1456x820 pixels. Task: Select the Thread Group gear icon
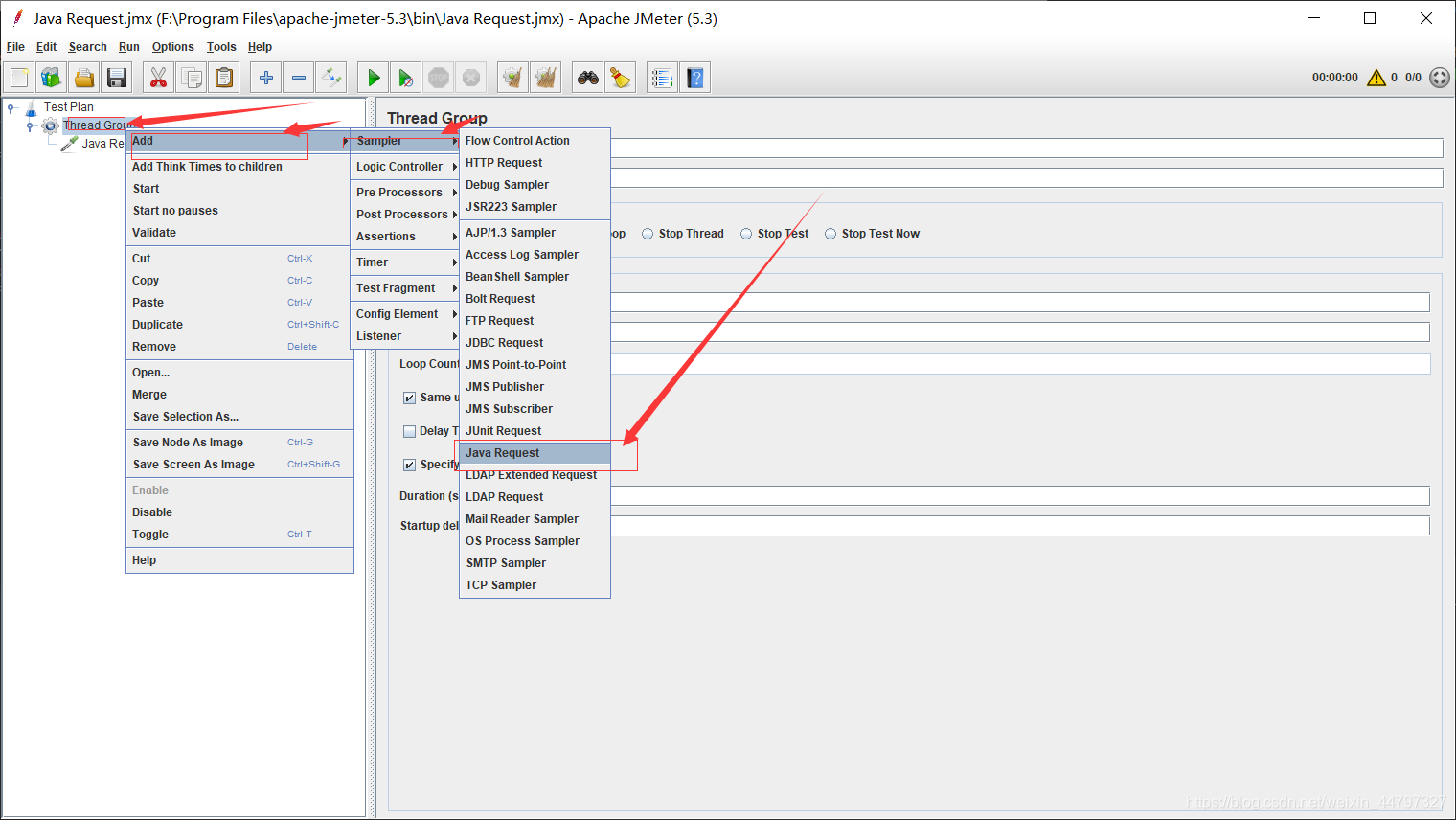tap(51, 125)
